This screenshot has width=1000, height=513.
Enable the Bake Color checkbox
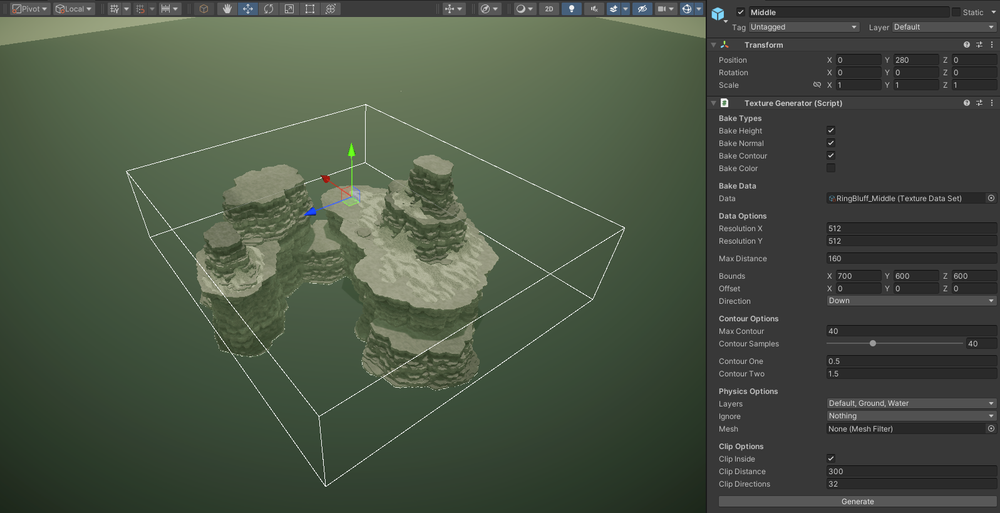click(830, 168)
